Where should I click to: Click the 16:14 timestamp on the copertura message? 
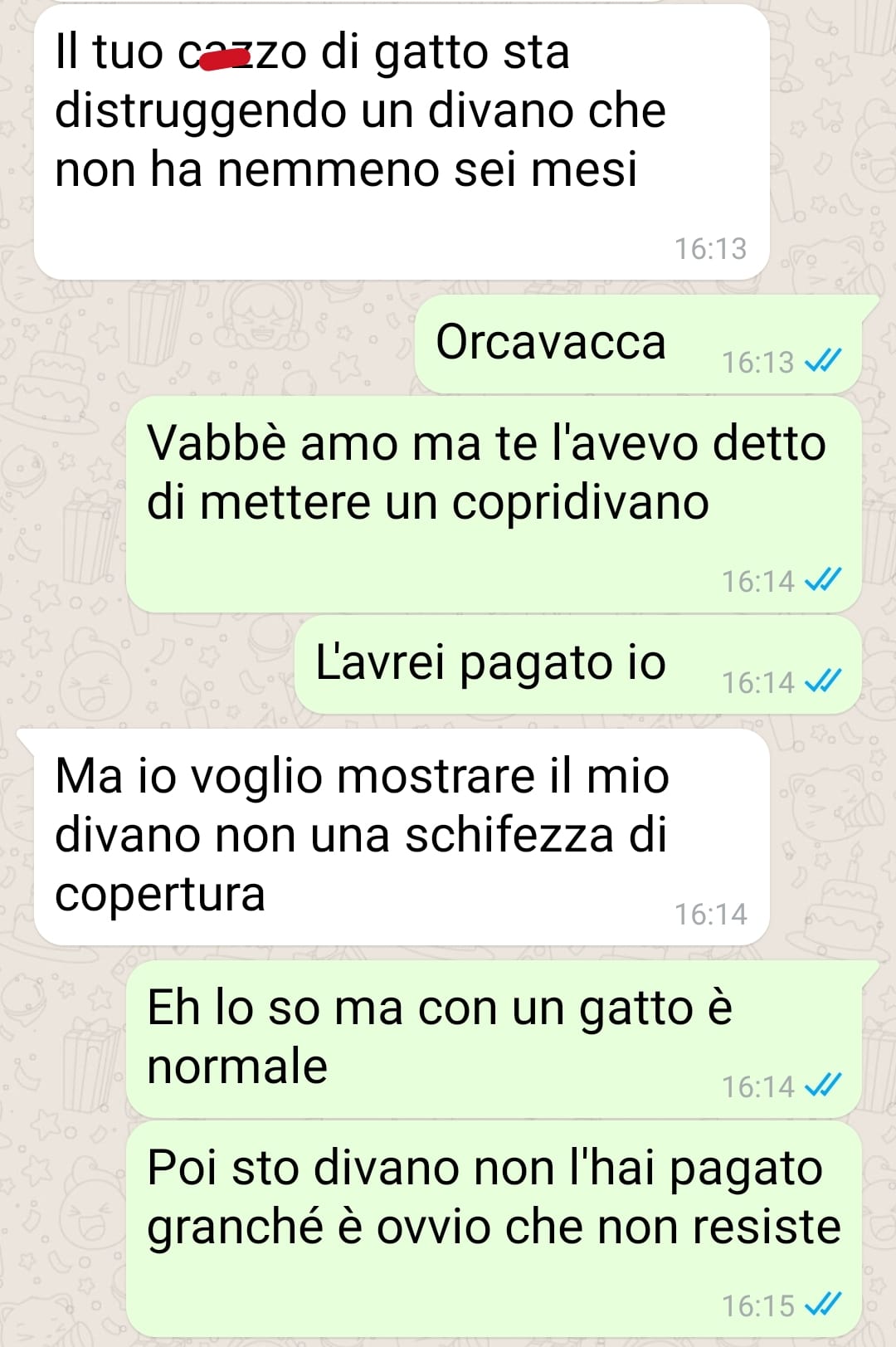click(710, 914)
